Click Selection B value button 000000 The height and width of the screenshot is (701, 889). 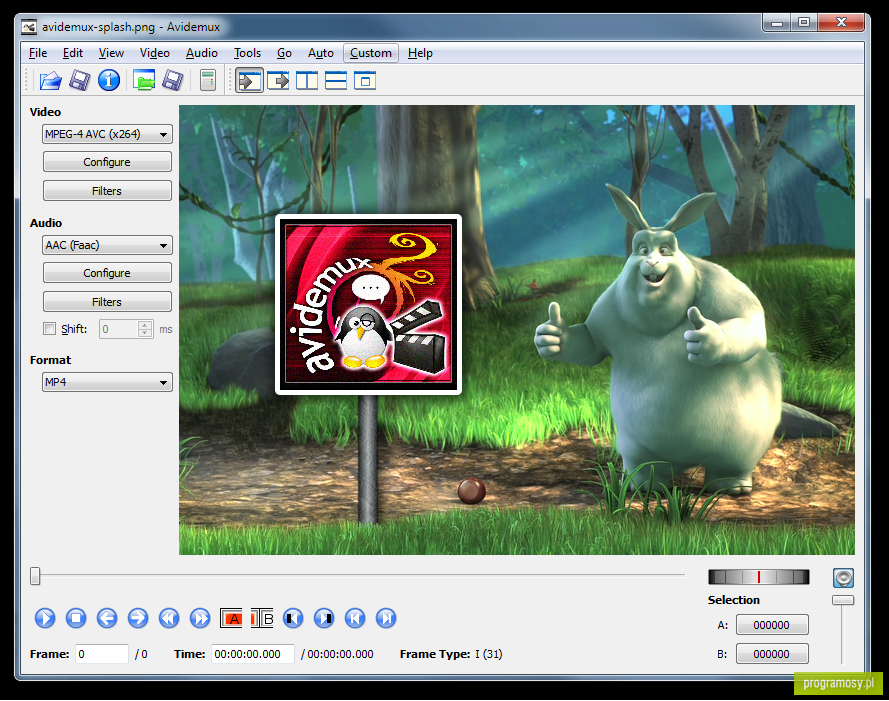(772, 654)
